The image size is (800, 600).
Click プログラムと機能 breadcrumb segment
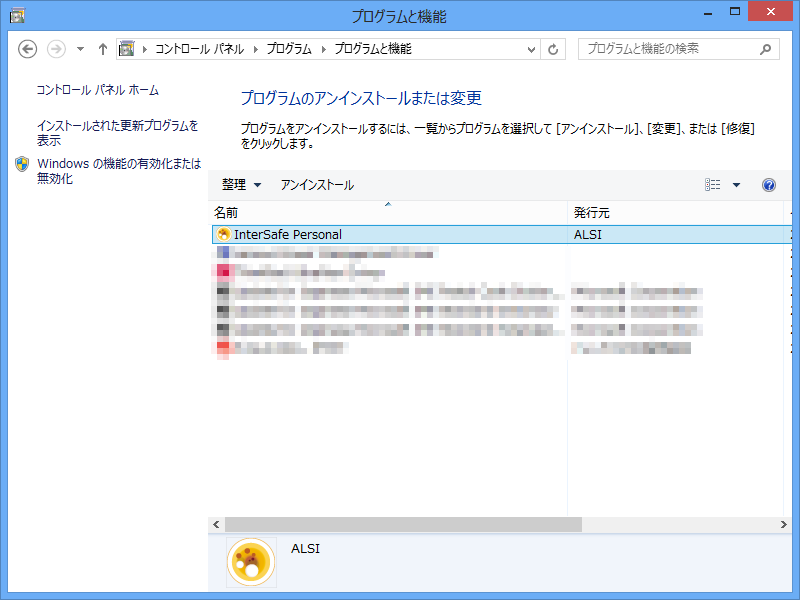coord(373,49)
